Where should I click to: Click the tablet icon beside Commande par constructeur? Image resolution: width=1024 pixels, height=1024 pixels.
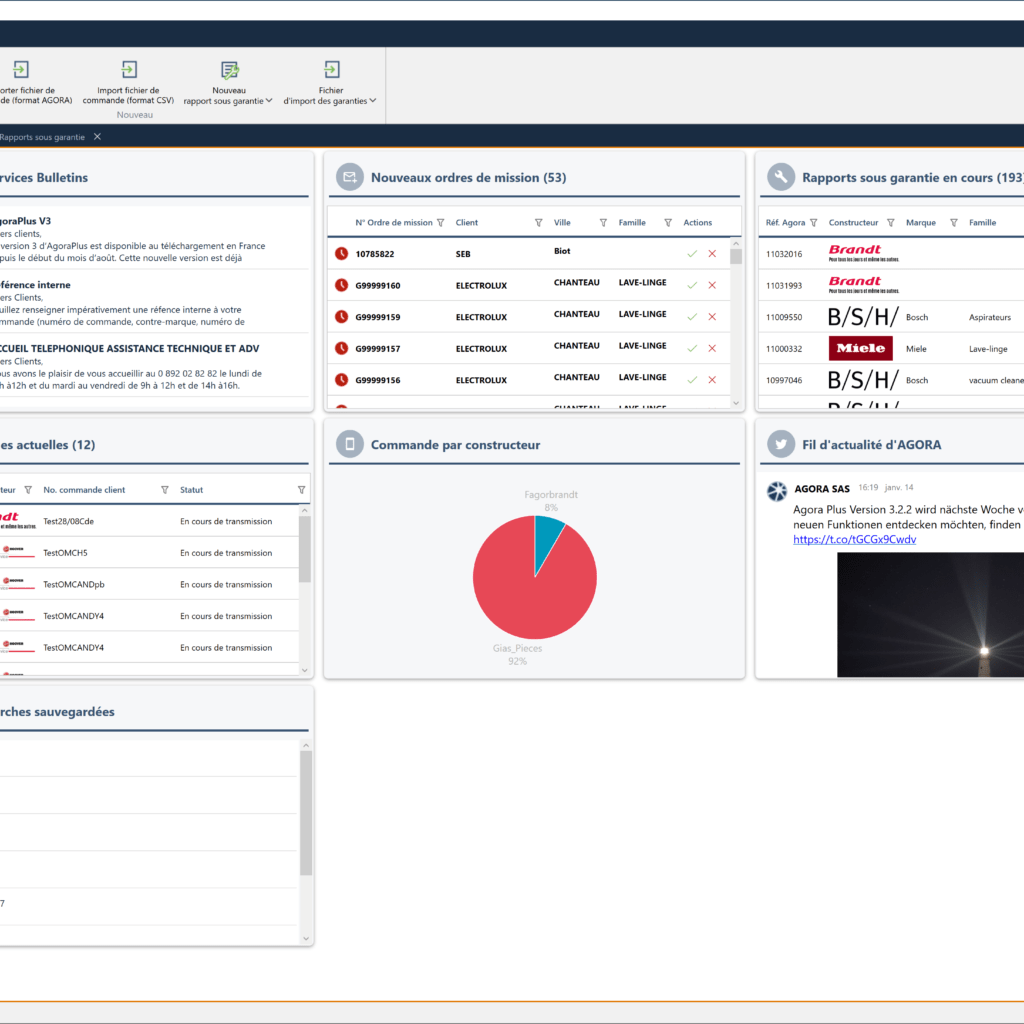pos(350,444)
